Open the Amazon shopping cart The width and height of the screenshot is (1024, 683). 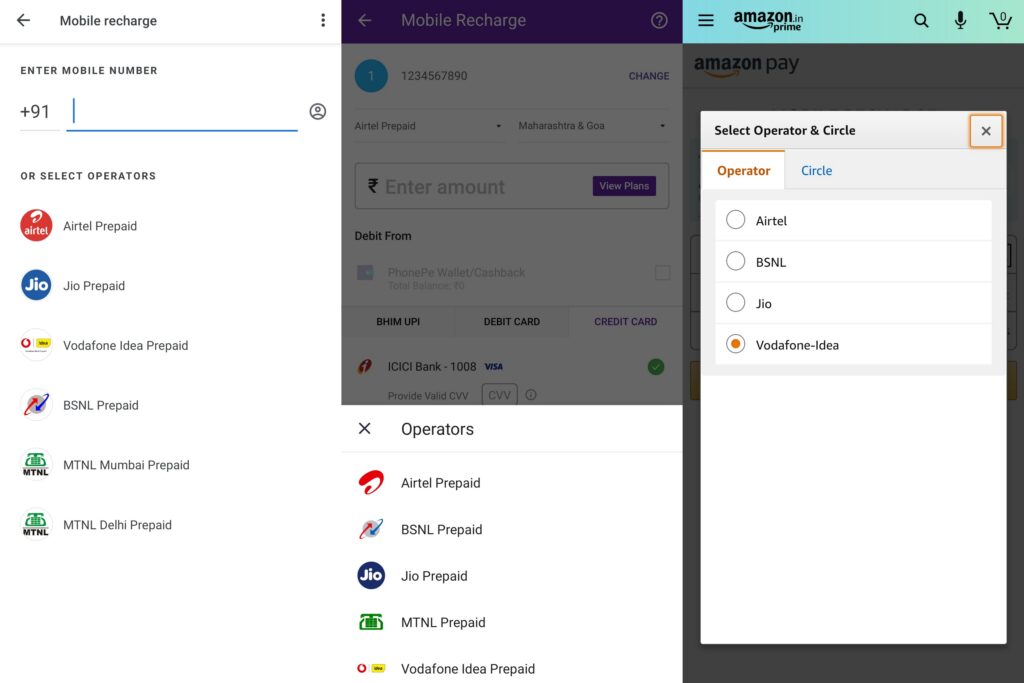click(1000, 20)
